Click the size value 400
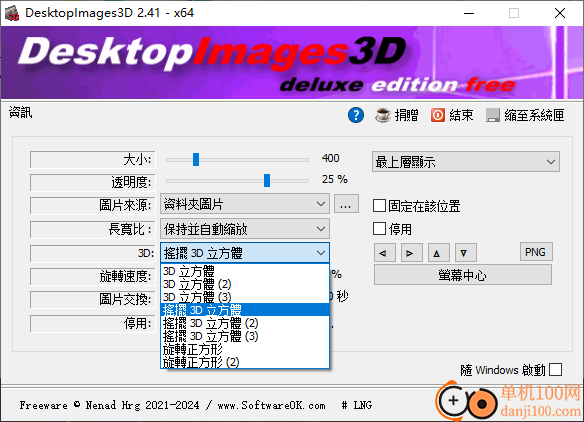The image size is (584, 422). tap(330, 158)
